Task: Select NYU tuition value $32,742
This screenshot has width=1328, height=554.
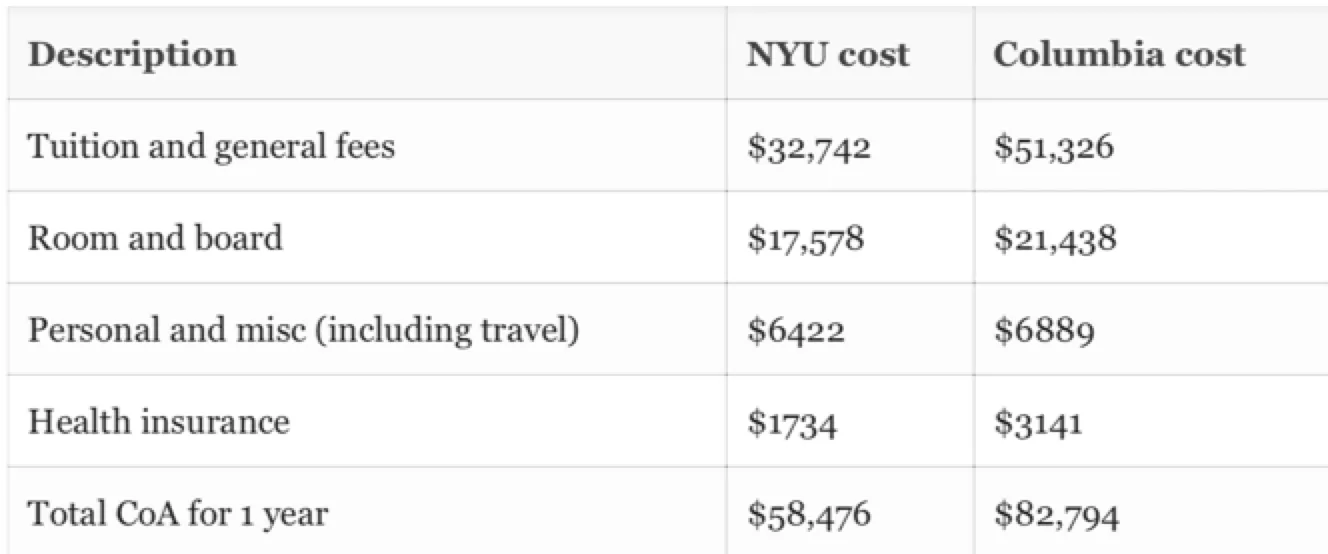Action: (x=809, y=149)
